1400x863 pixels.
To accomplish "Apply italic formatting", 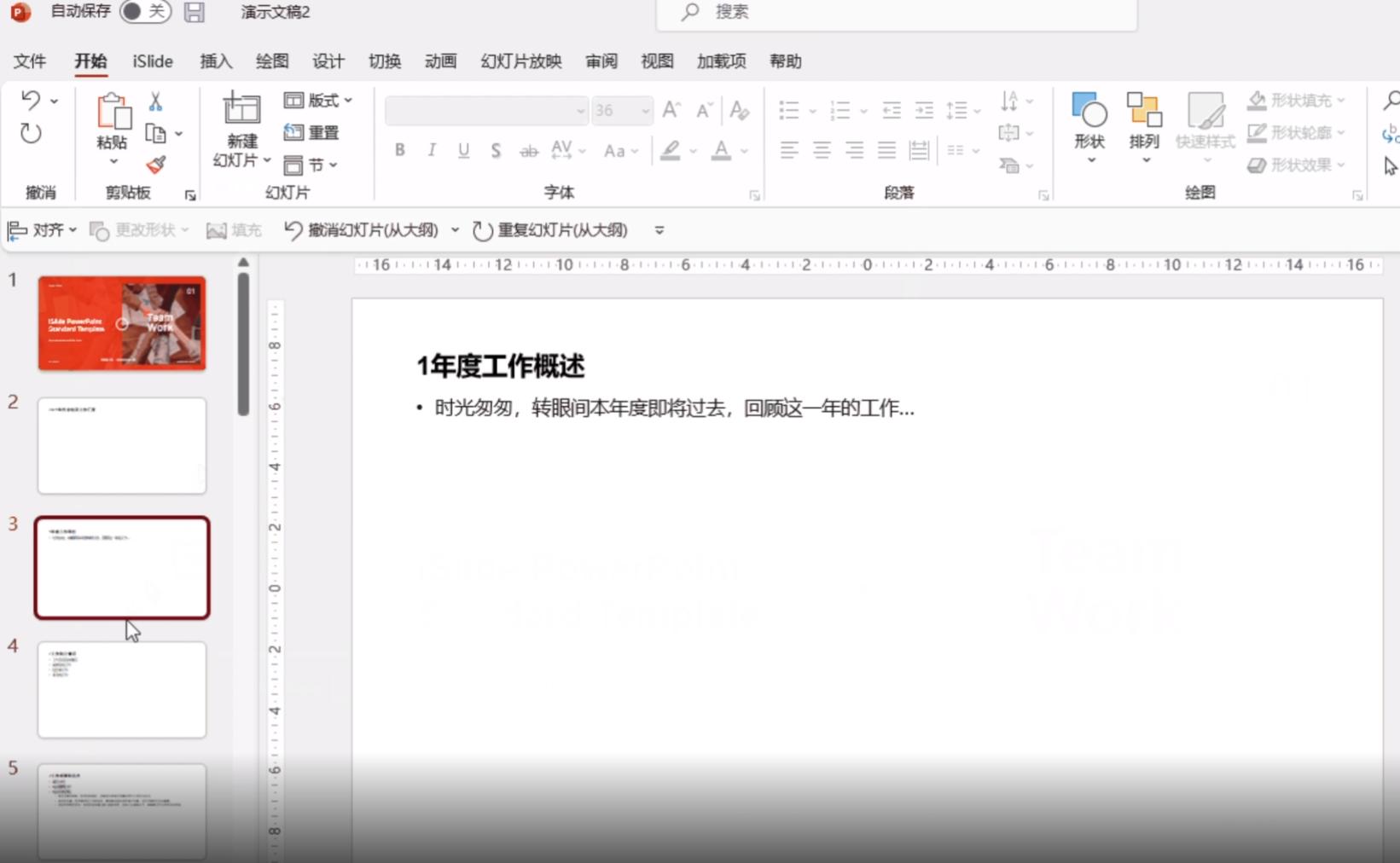I will coord(431,150).
